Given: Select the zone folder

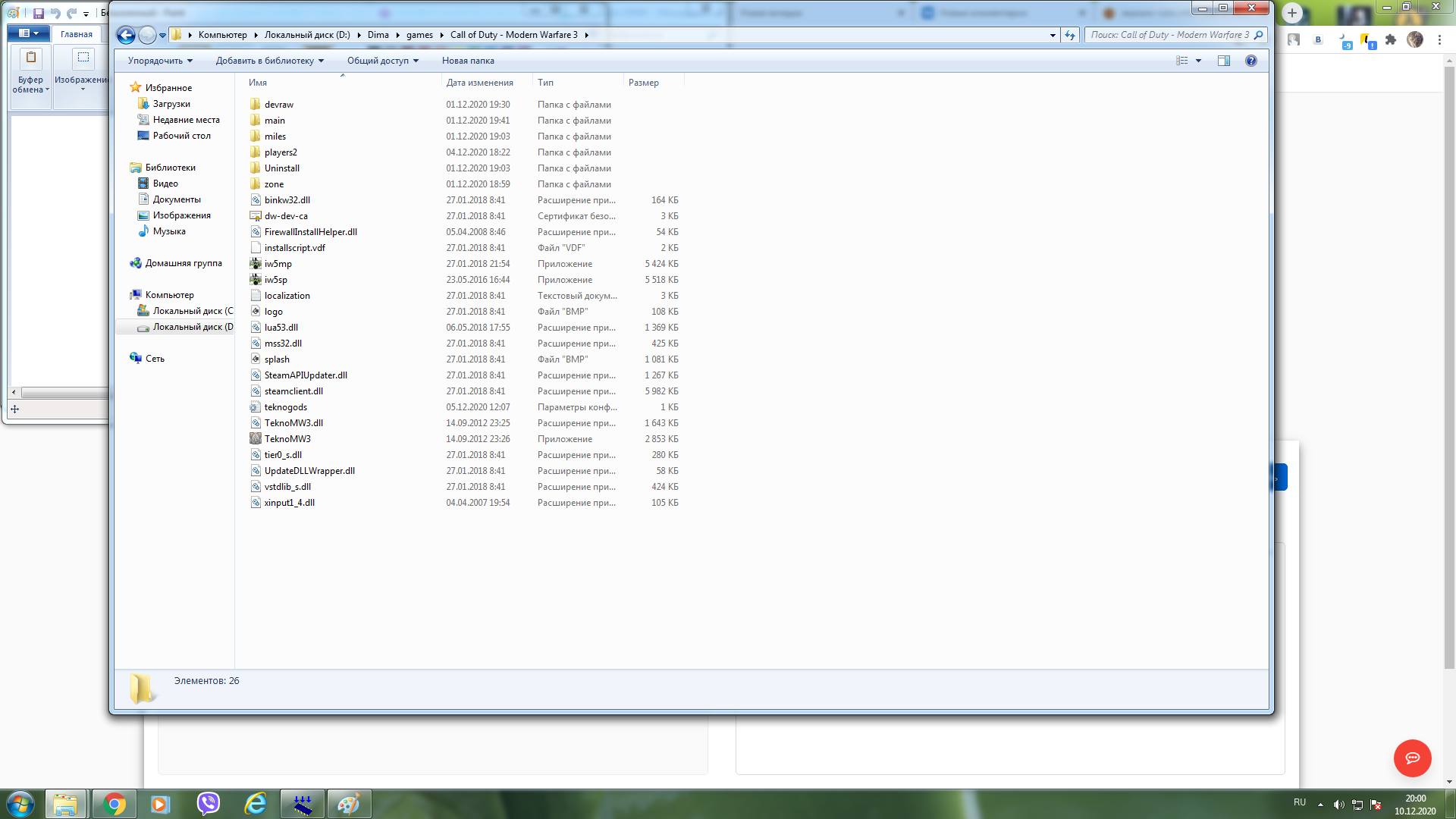Looking at the screenshot, I should [274, 184].
